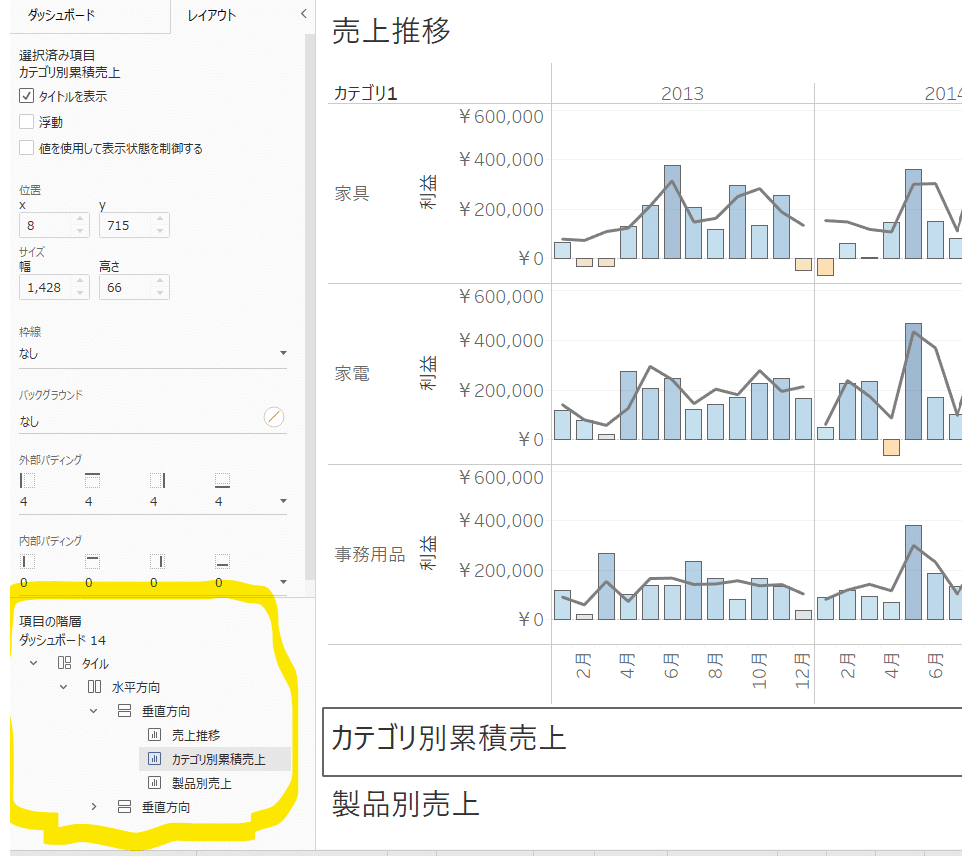962x856 pixels.
Task: Increase the x position with up stepper
Action: pyautogui.click(x=80, y=219)
